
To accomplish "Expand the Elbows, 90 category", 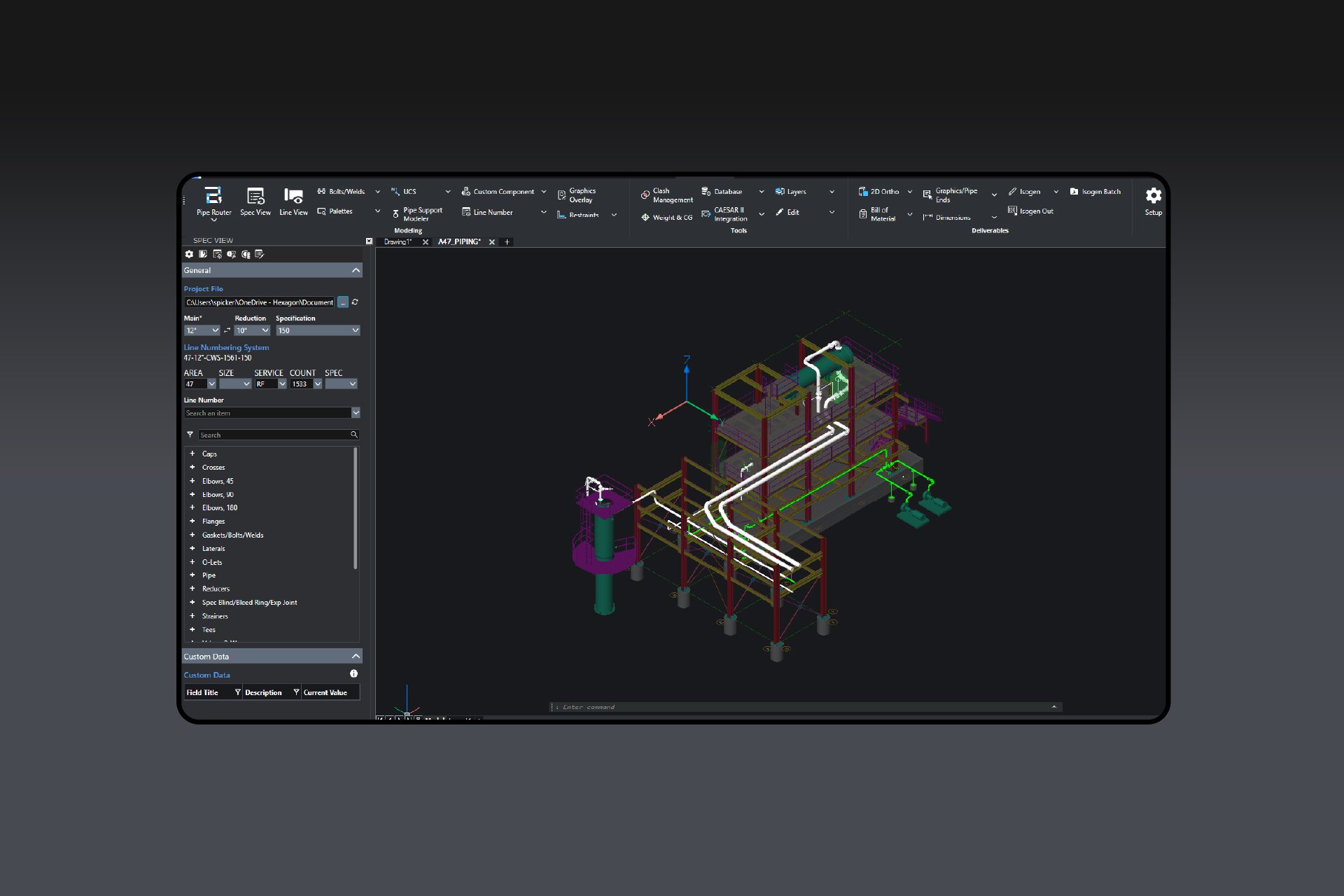I will [193, 494].
